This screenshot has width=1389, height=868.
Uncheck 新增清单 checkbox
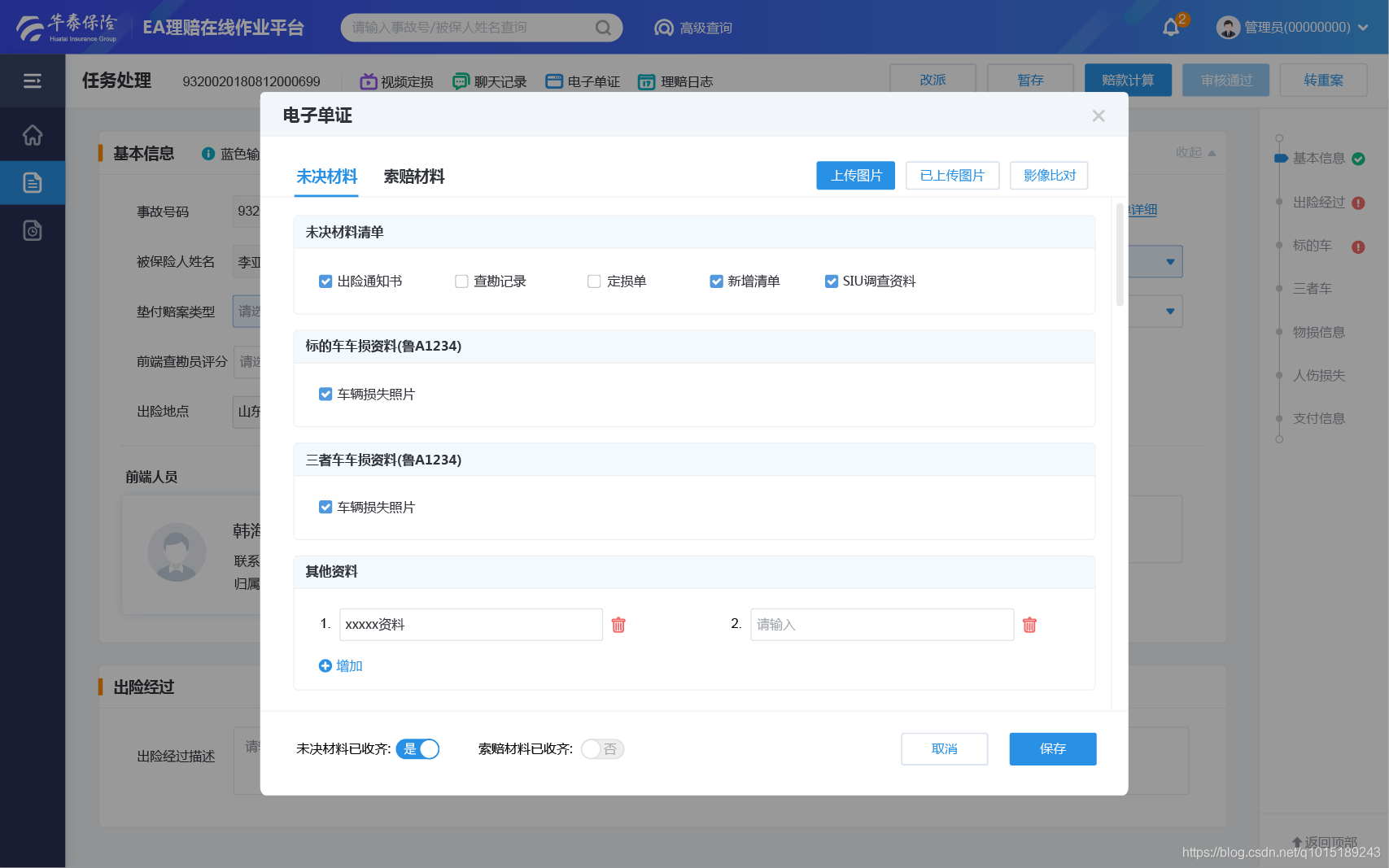[x=716, y=281]
